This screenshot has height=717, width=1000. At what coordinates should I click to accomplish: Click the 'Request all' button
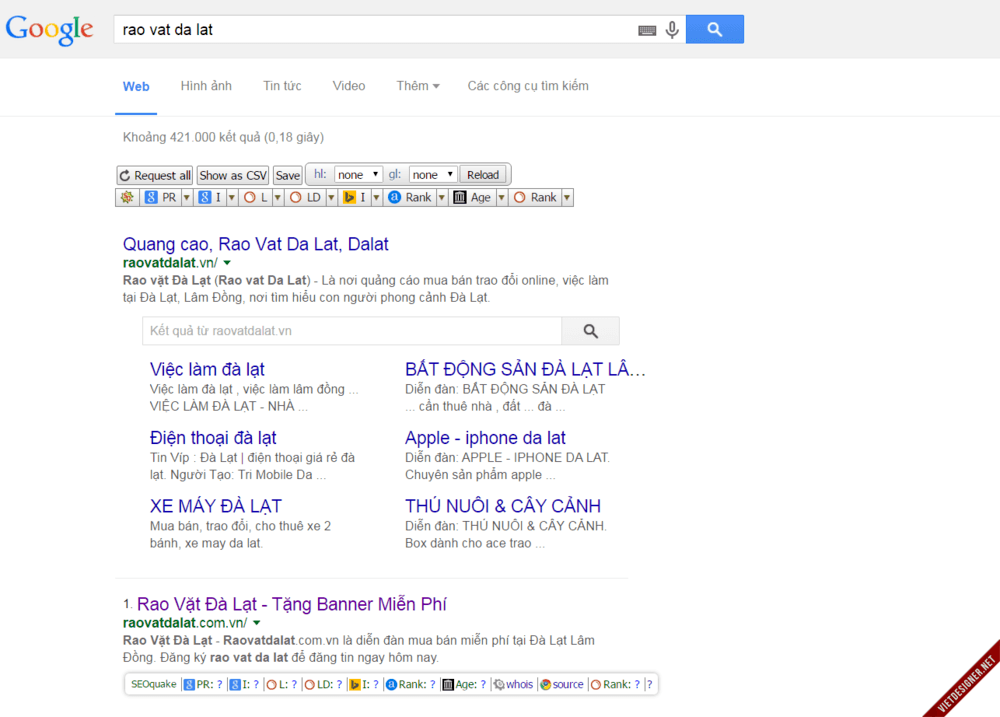tap(155, 175)
